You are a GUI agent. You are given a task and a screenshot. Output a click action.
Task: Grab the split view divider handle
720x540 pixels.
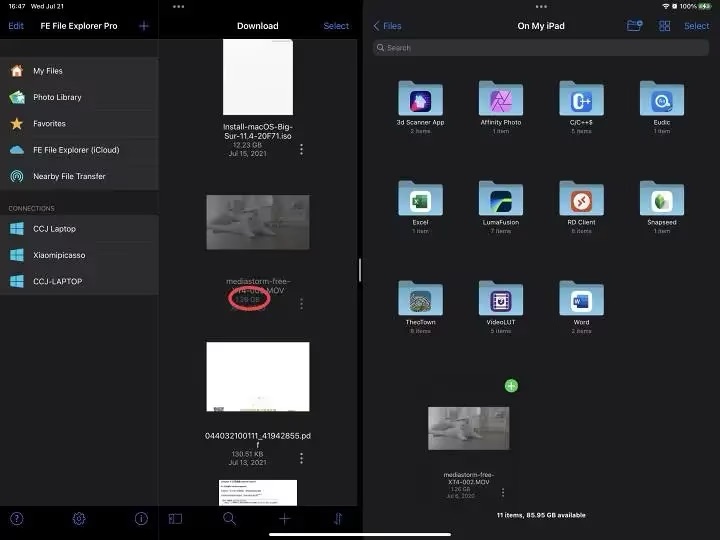(x=360, y=270)
